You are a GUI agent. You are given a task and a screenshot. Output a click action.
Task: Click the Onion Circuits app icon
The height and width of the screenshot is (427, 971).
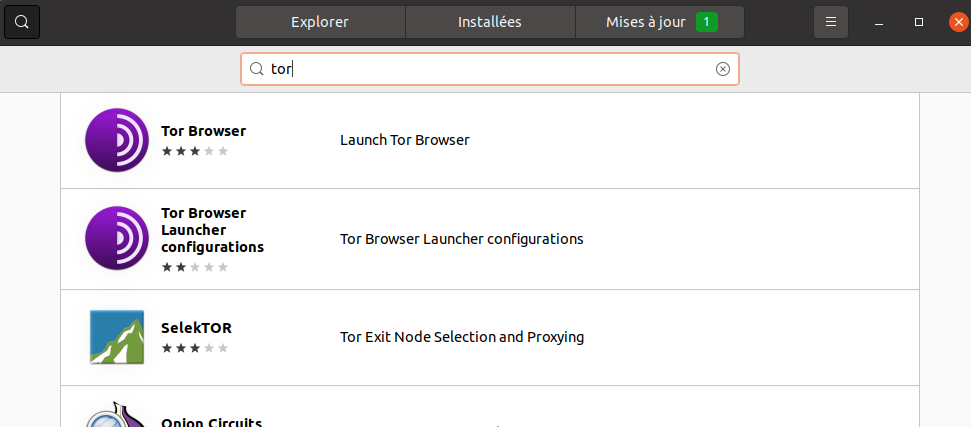118,415
